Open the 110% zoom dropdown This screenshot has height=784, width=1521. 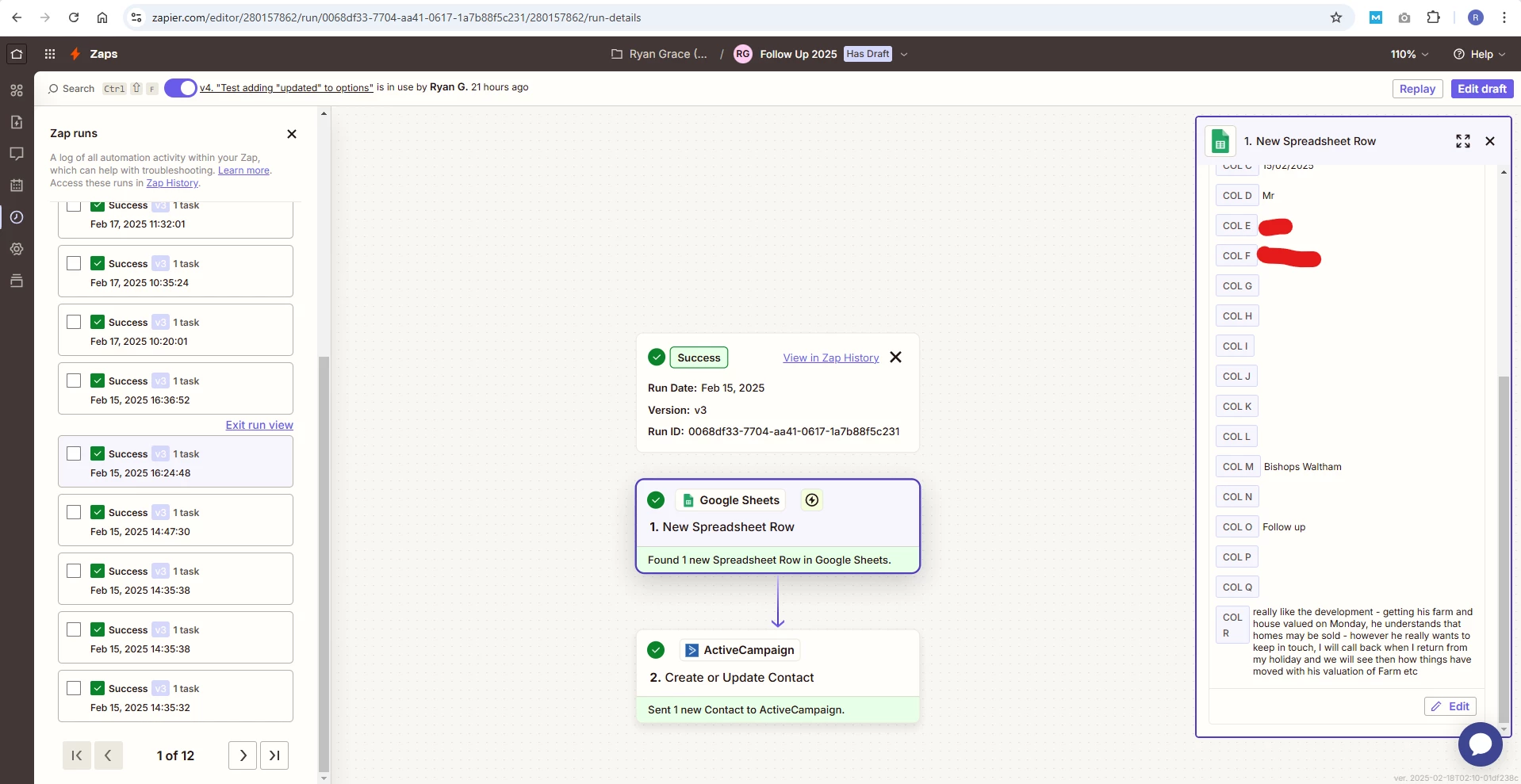[1409, 54]
